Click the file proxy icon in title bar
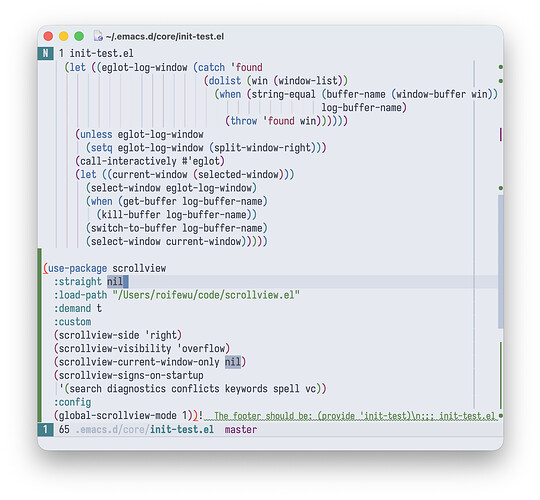Viewport: 540px width, 500px height. 98,36
